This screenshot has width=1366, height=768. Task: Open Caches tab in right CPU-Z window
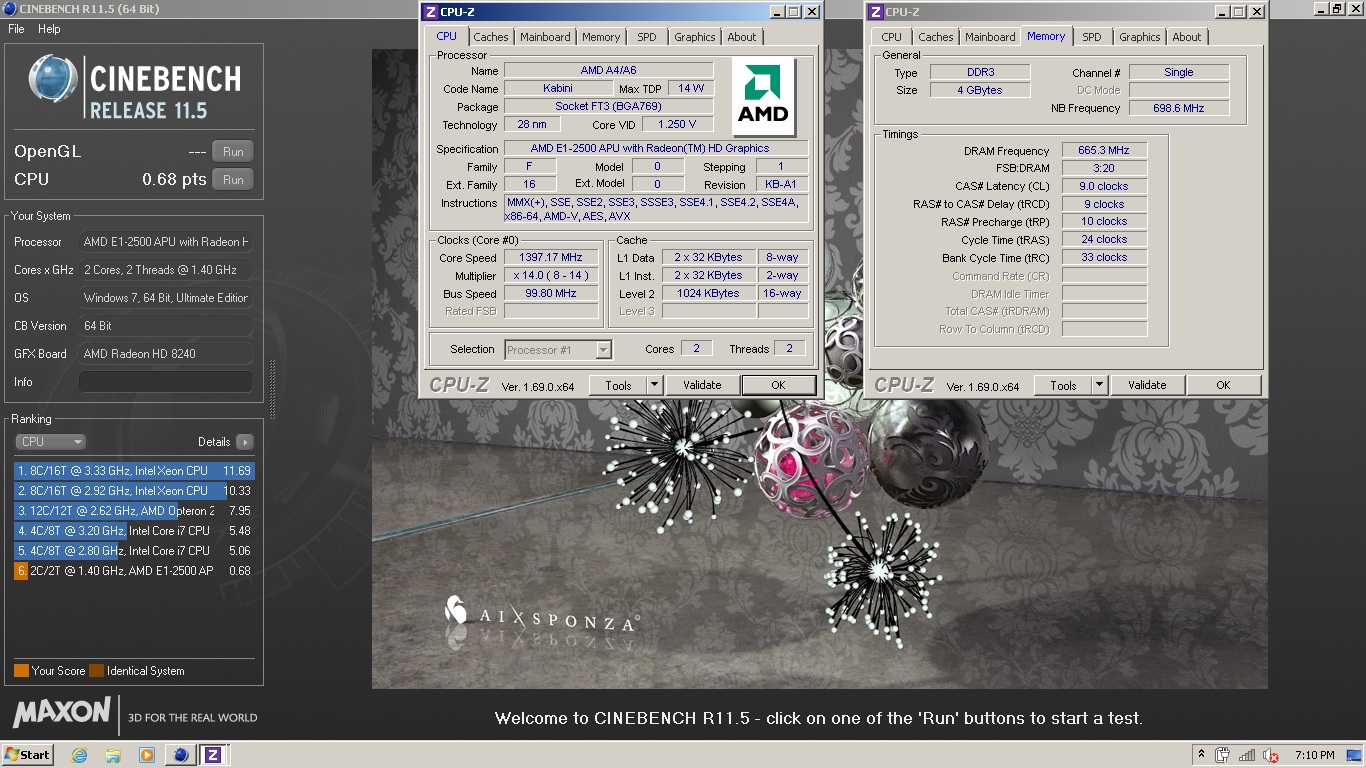click(936, 37)
